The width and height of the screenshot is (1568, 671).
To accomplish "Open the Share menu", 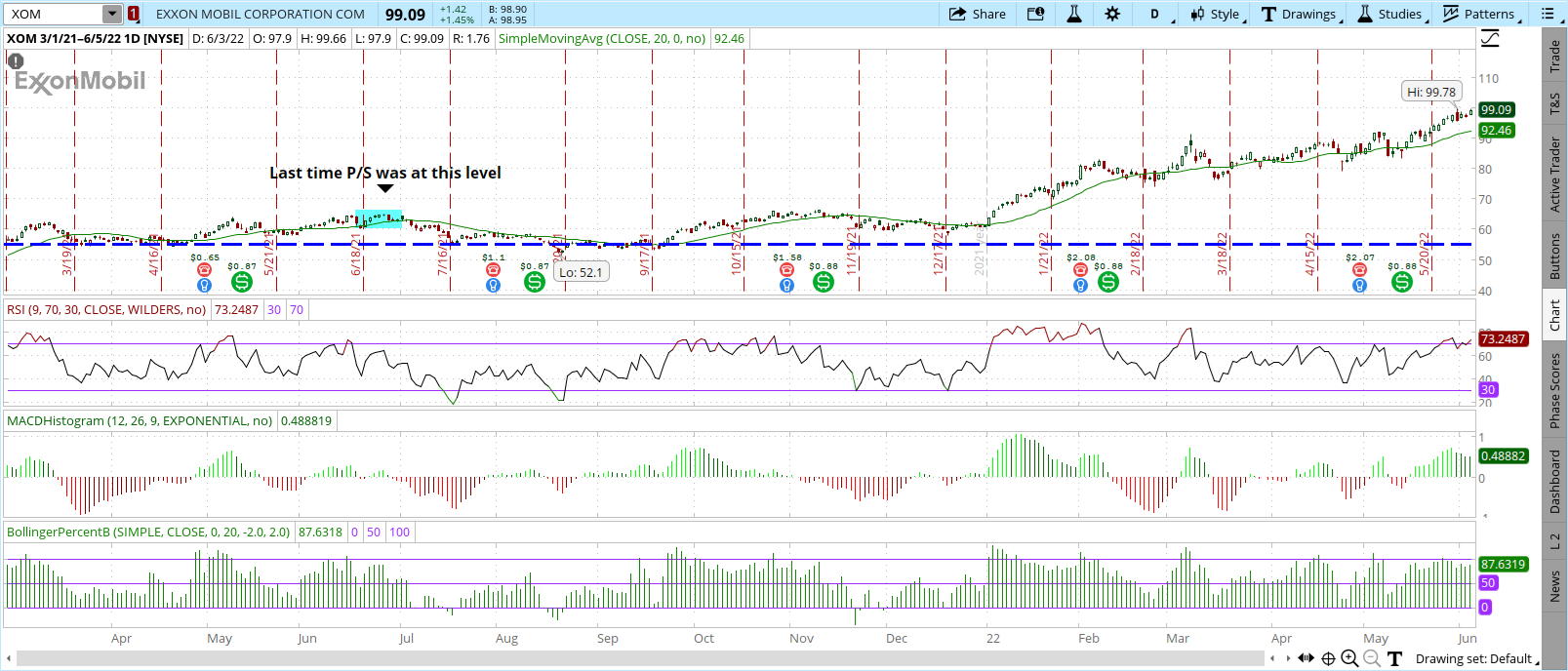I will pyautogui.click(x=977, y=14).
